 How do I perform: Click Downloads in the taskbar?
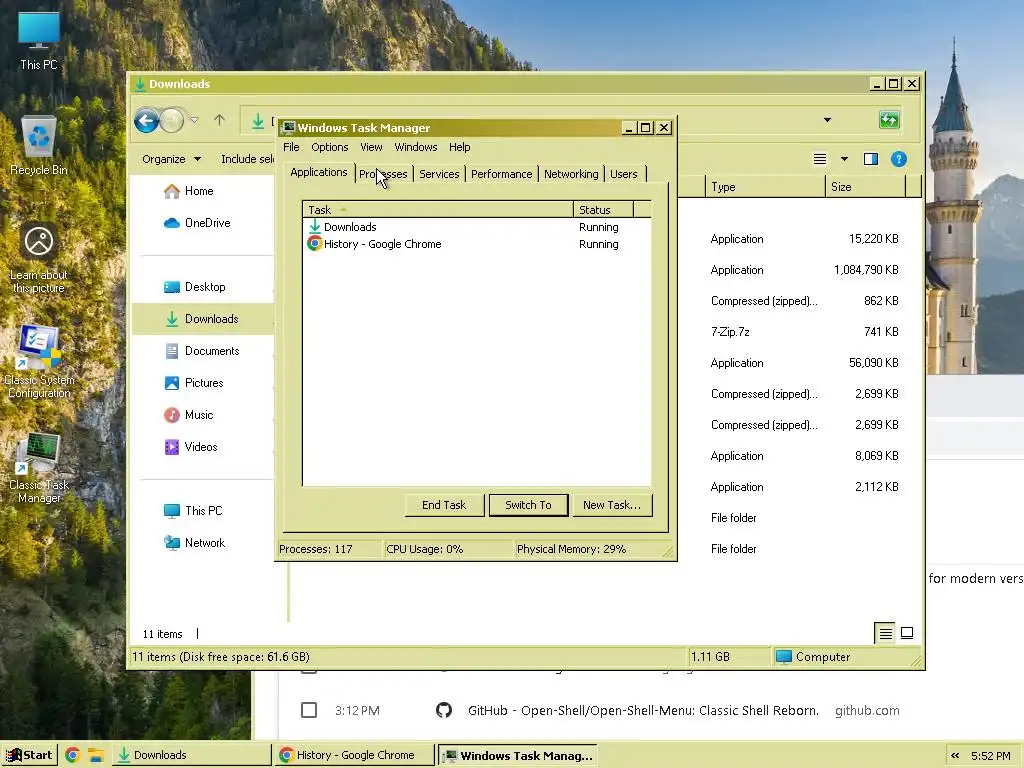tap(192, 755)
